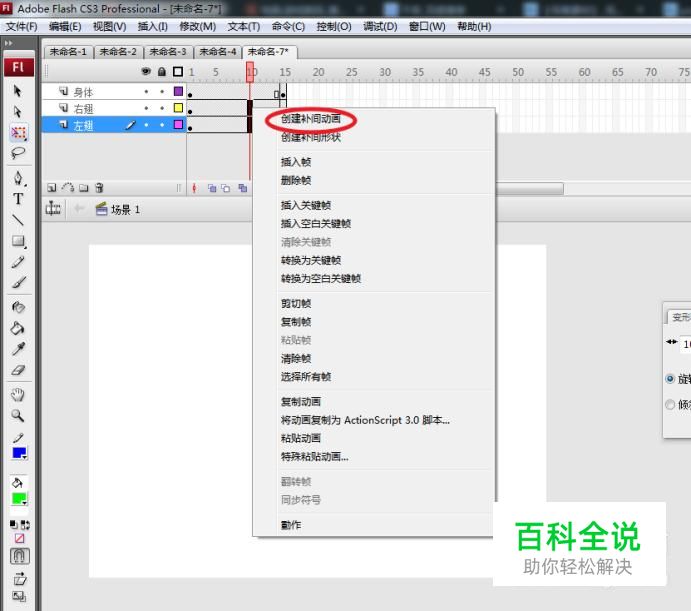Click the Snap to Objects magnet icon
Image resolution: width=691 pixels, height=611 pixels.
(x=19, y=556)
